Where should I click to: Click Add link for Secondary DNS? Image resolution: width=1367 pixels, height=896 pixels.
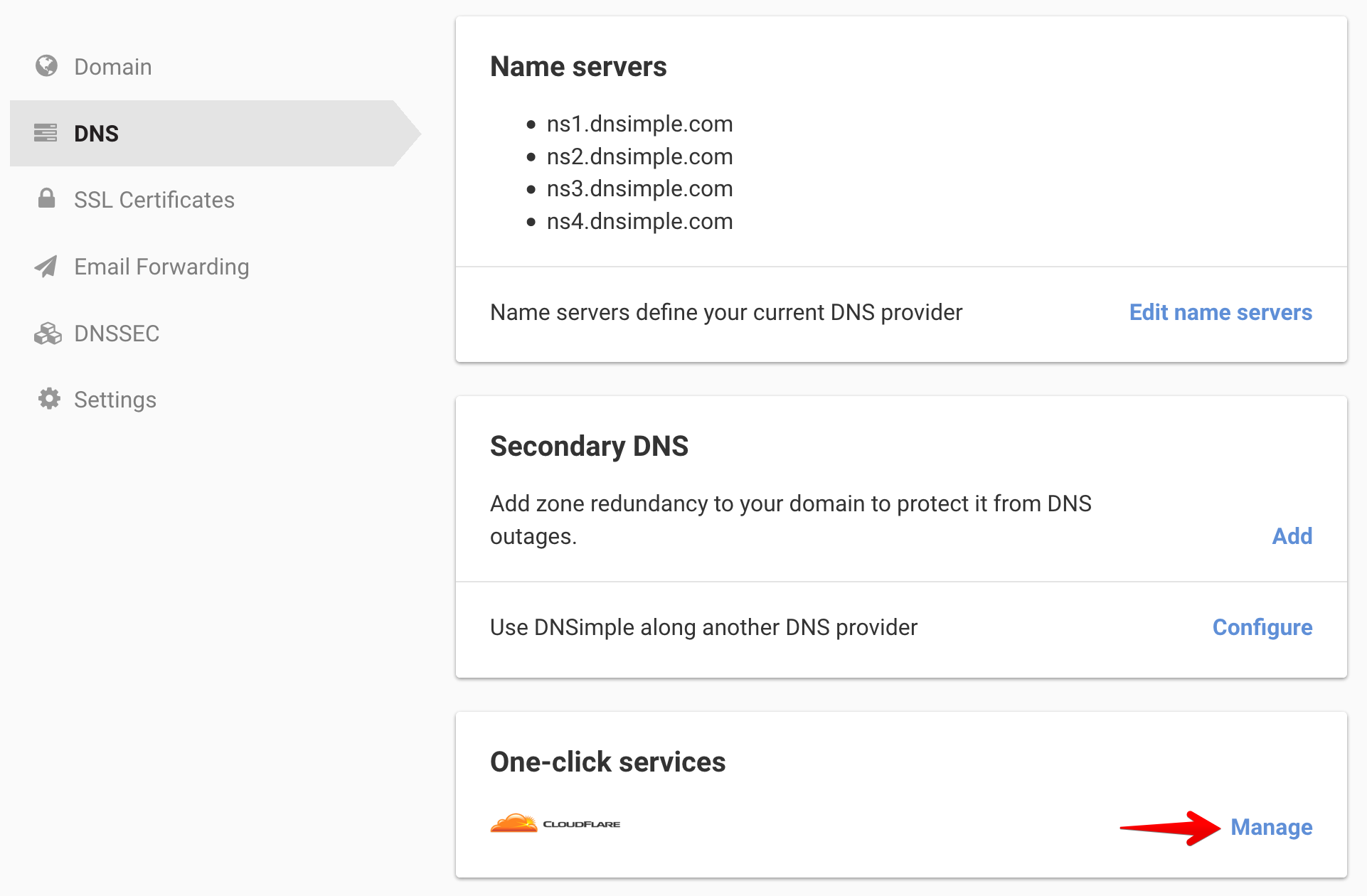tap(1292, 536)
